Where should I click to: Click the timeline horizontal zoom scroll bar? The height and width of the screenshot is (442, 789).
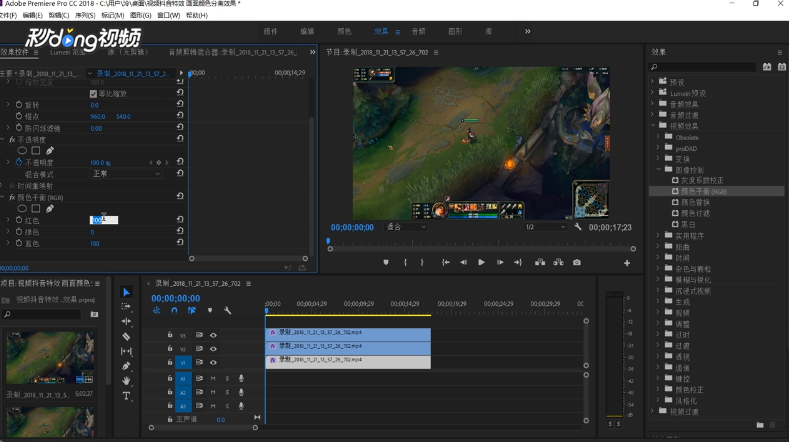203,427
